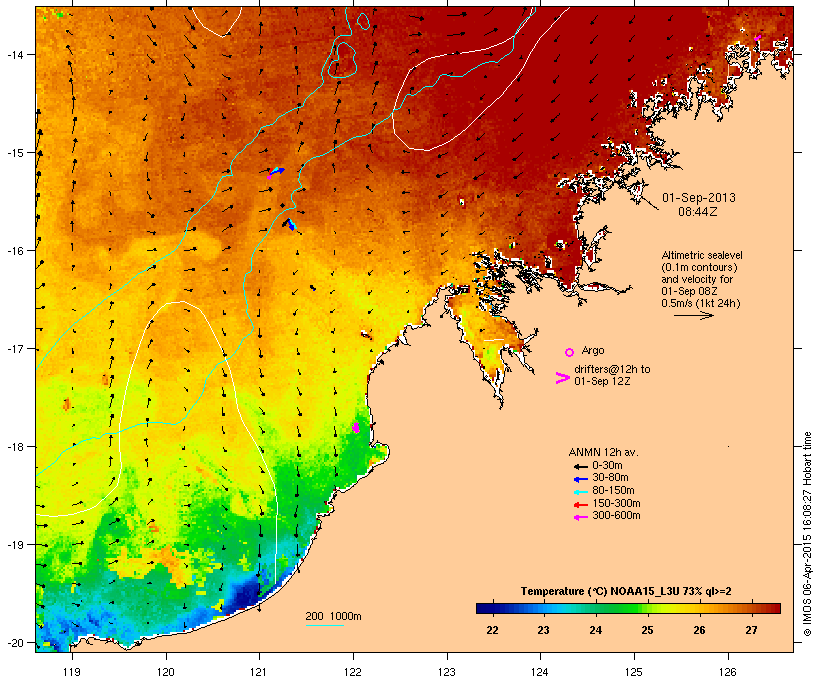Click the '200 1000m' depth contour label

333,616
